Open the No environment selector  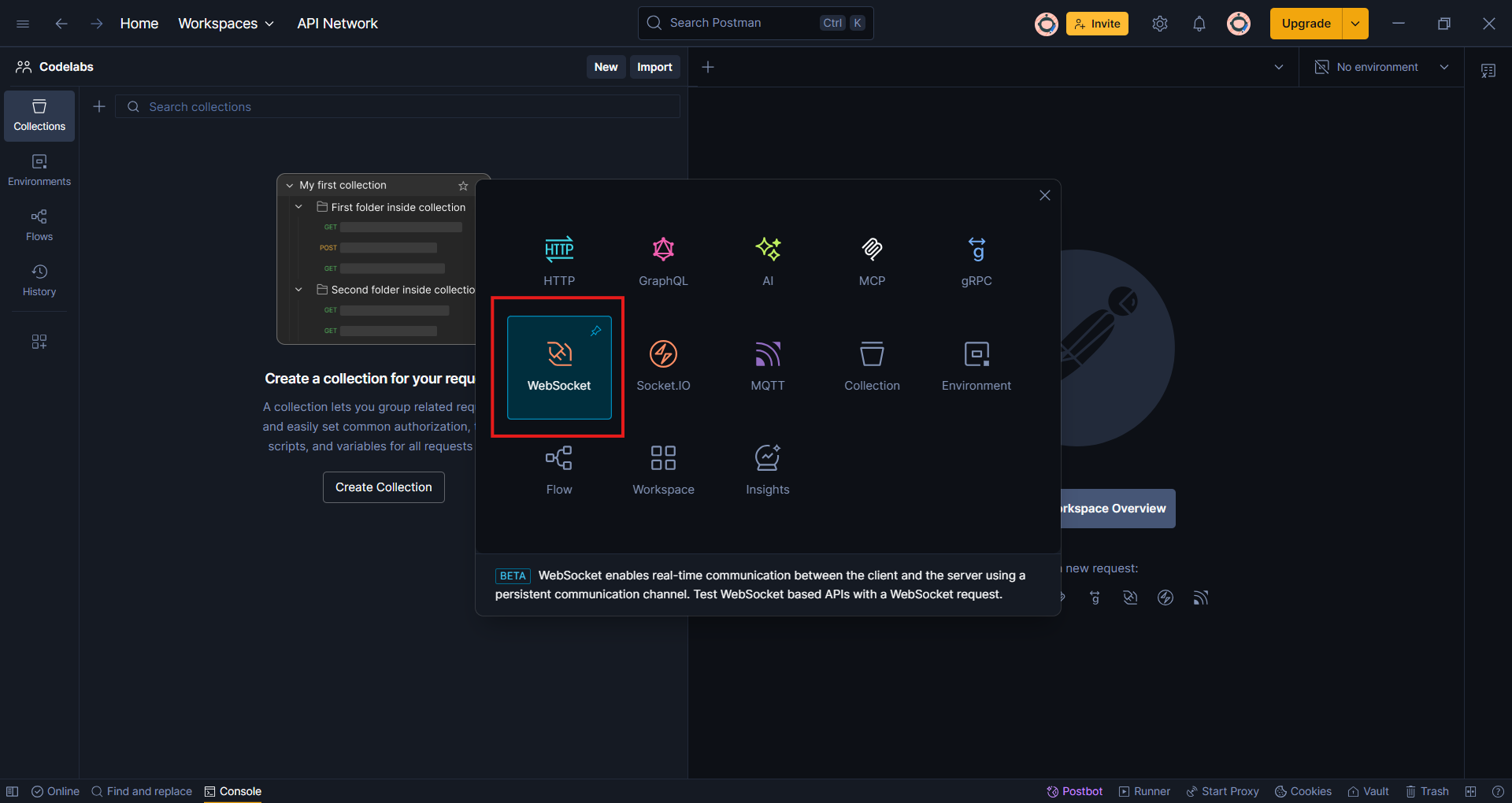[1382, 67]
